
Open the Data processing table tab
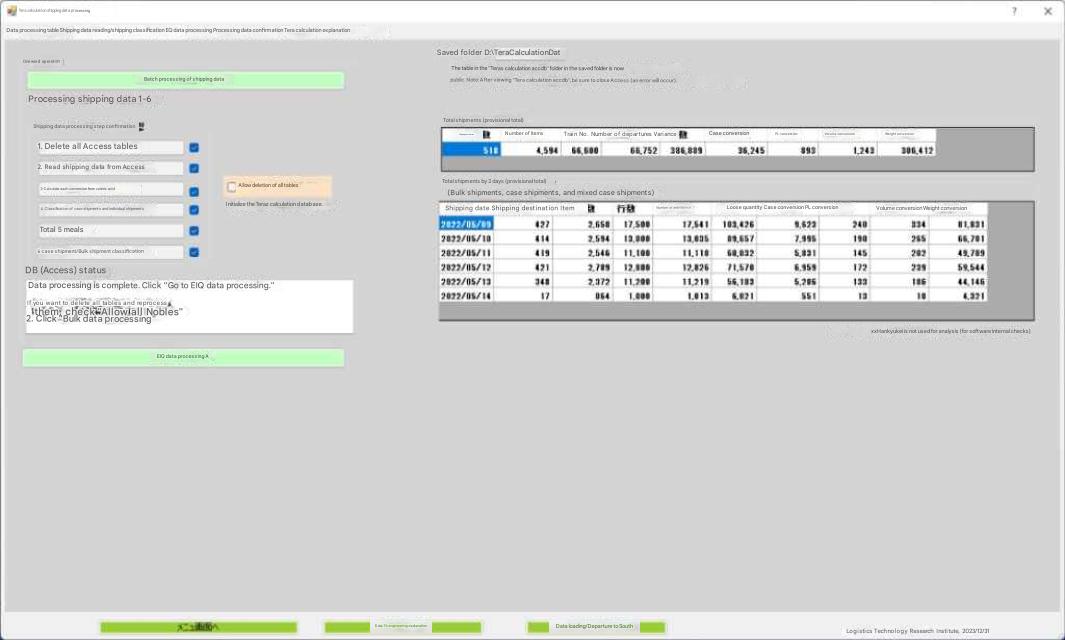click(32, 30)
